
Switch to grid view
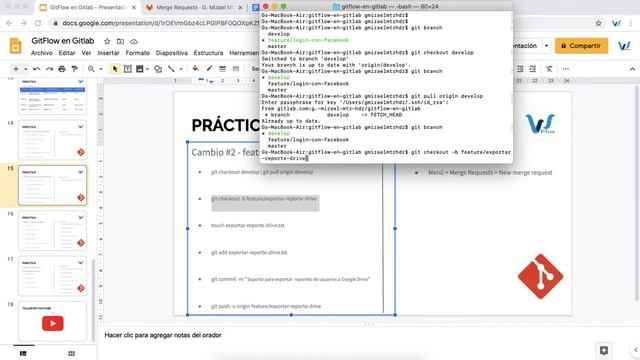coord(71,353)
